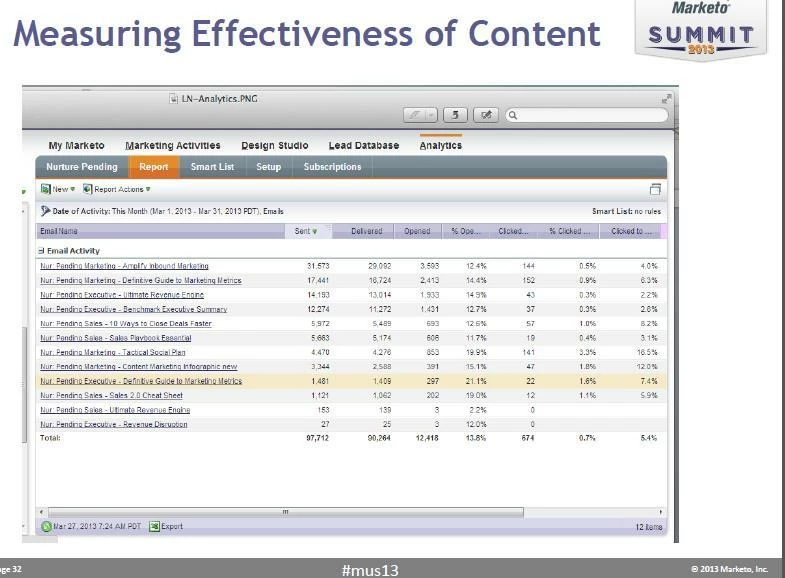Sort by the Email Name column header
Screen dimensions: 785x578
(160, 231)
